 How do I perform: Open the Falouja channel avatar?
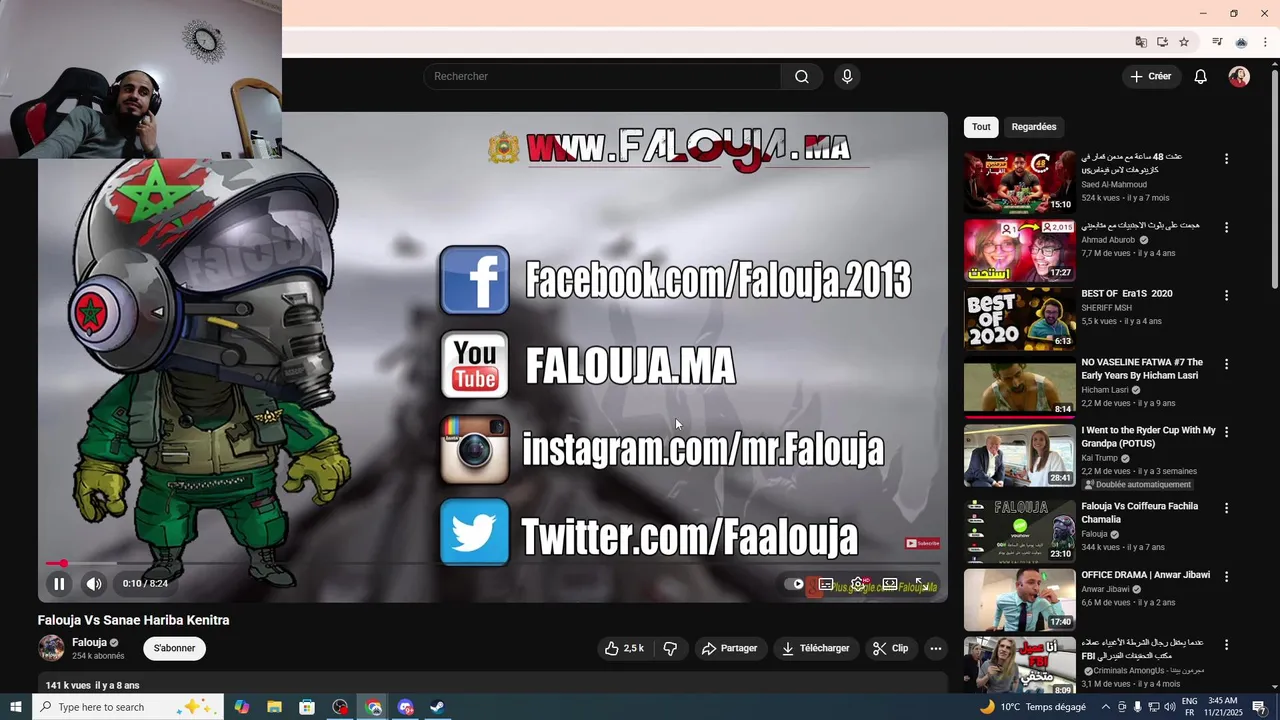point(51,648)
